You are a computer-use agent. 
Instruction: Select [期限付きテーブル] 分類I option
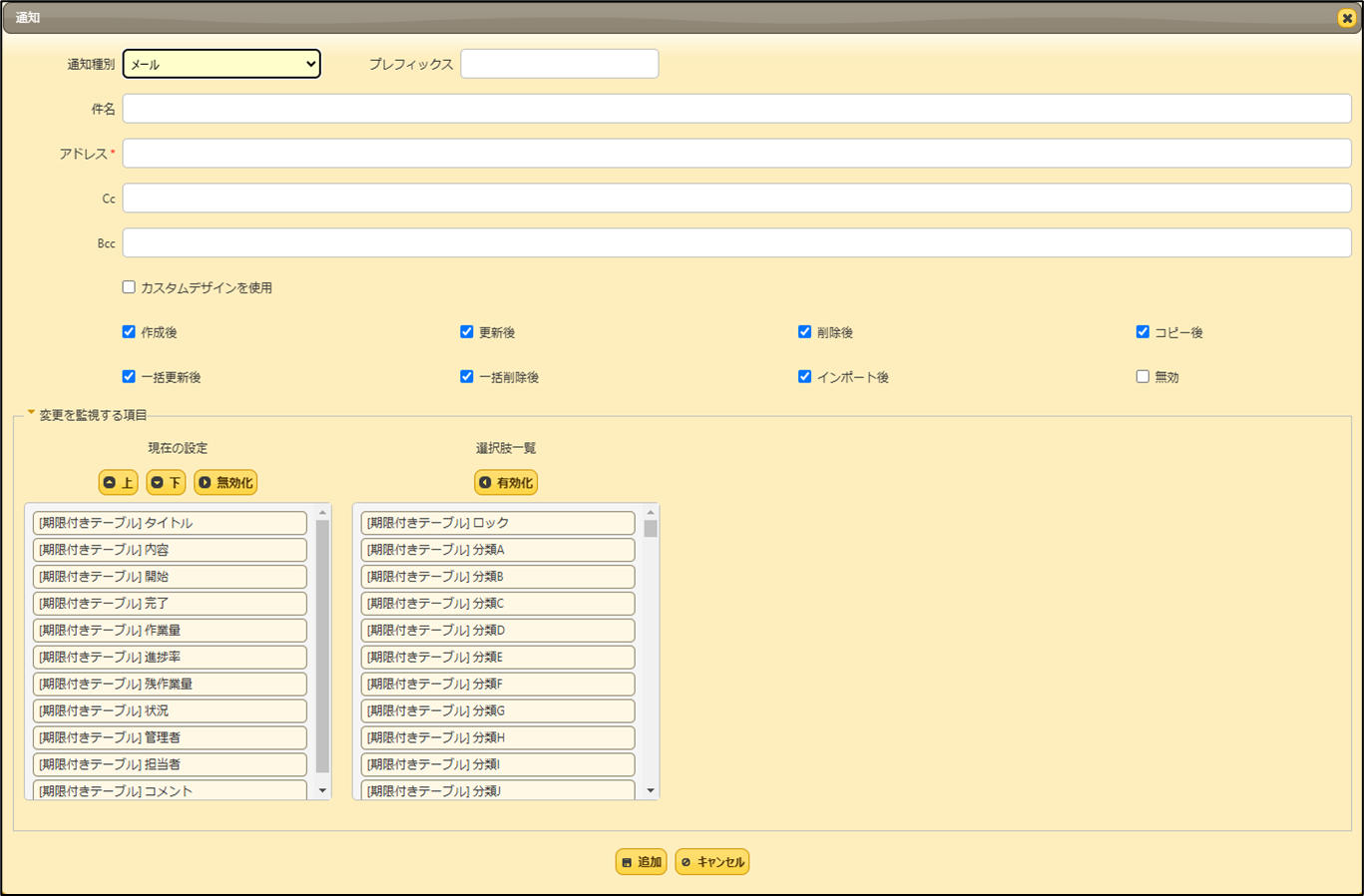click(498, 765)
